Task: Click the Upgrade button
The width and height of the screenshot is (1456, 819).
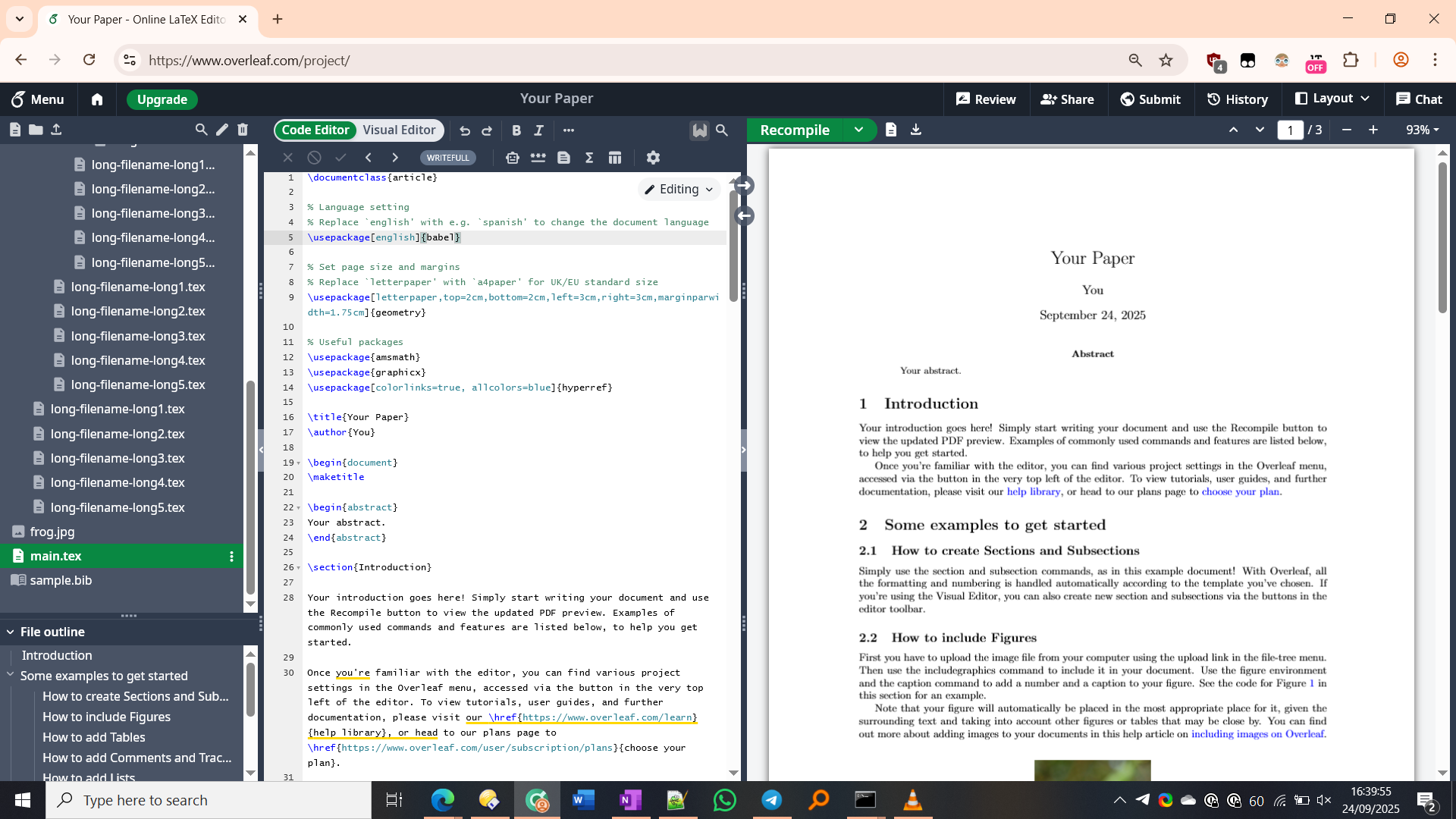Action: pyautogui.click(x=162, y=99)
